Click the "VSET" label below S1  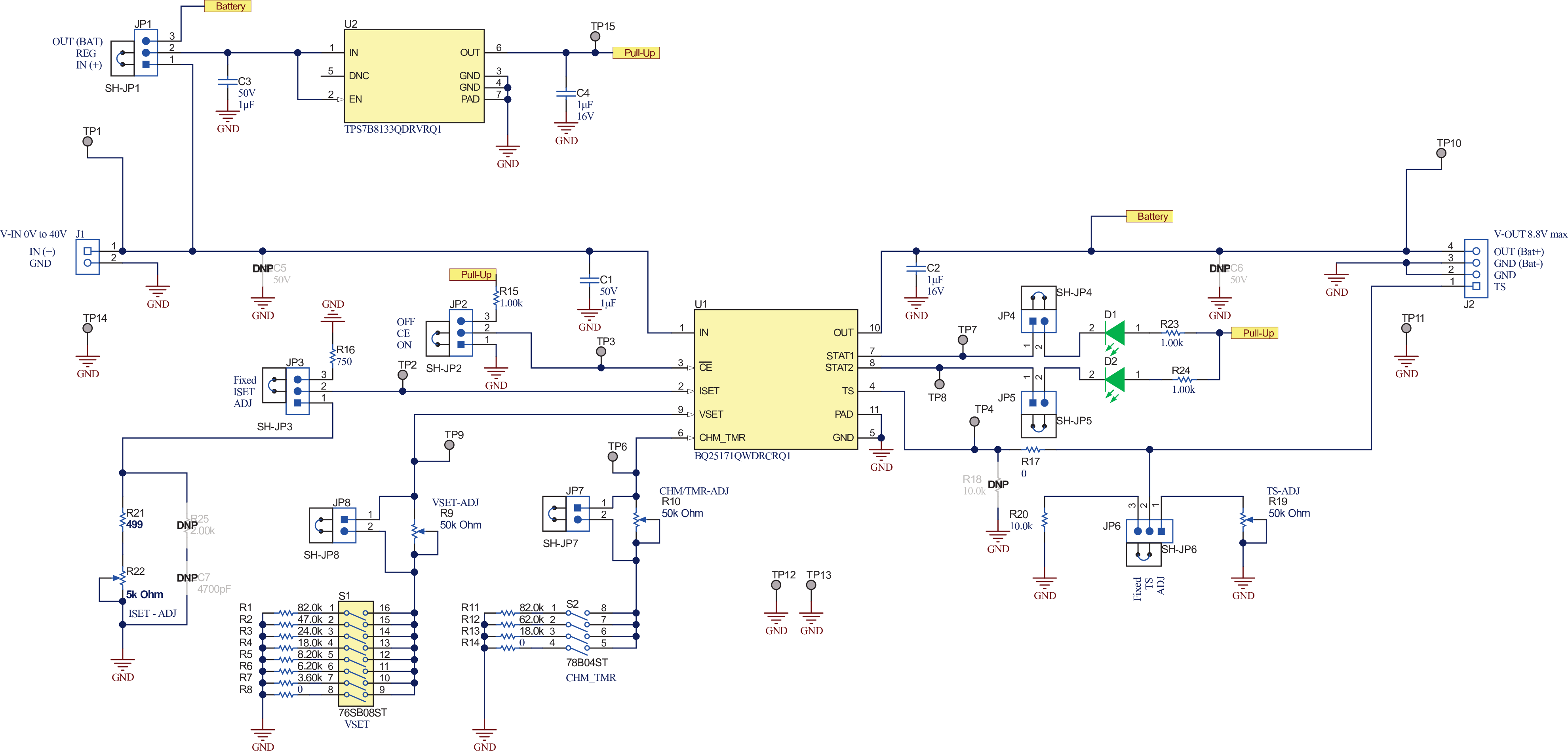[x=357, y=724]
